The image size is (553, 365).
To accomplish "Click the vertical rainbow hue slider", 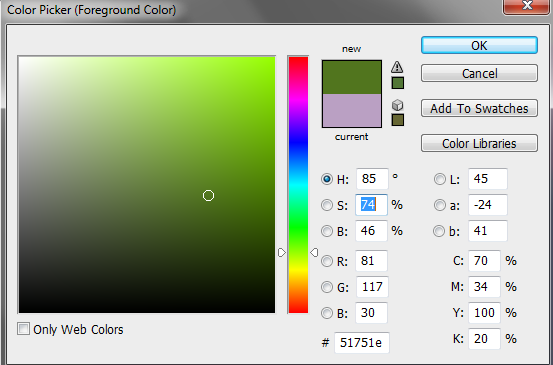I will coord(298,184).
